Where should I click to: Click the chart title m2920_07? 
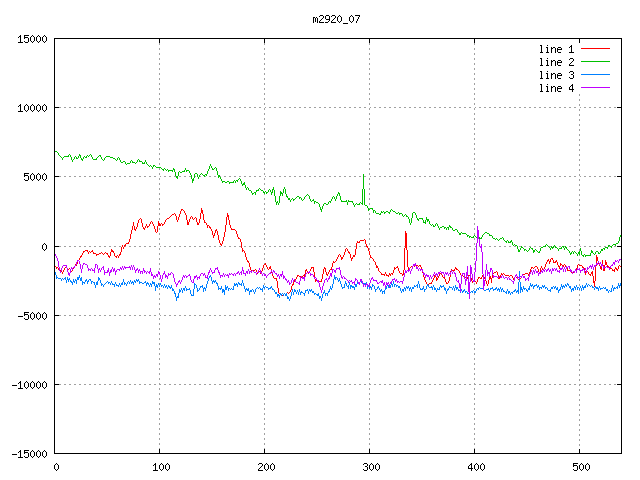point(336,19)
